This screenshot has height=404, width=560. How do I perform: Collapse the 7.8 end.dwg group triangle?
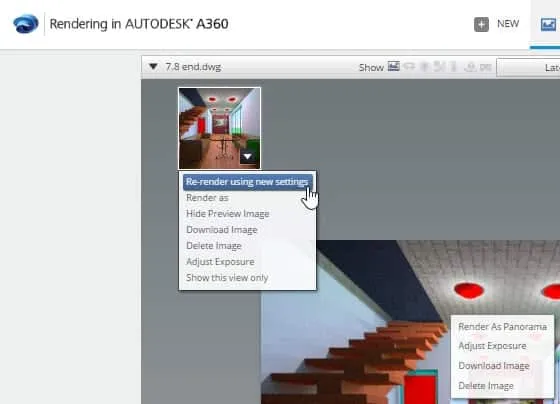point(153,66)
